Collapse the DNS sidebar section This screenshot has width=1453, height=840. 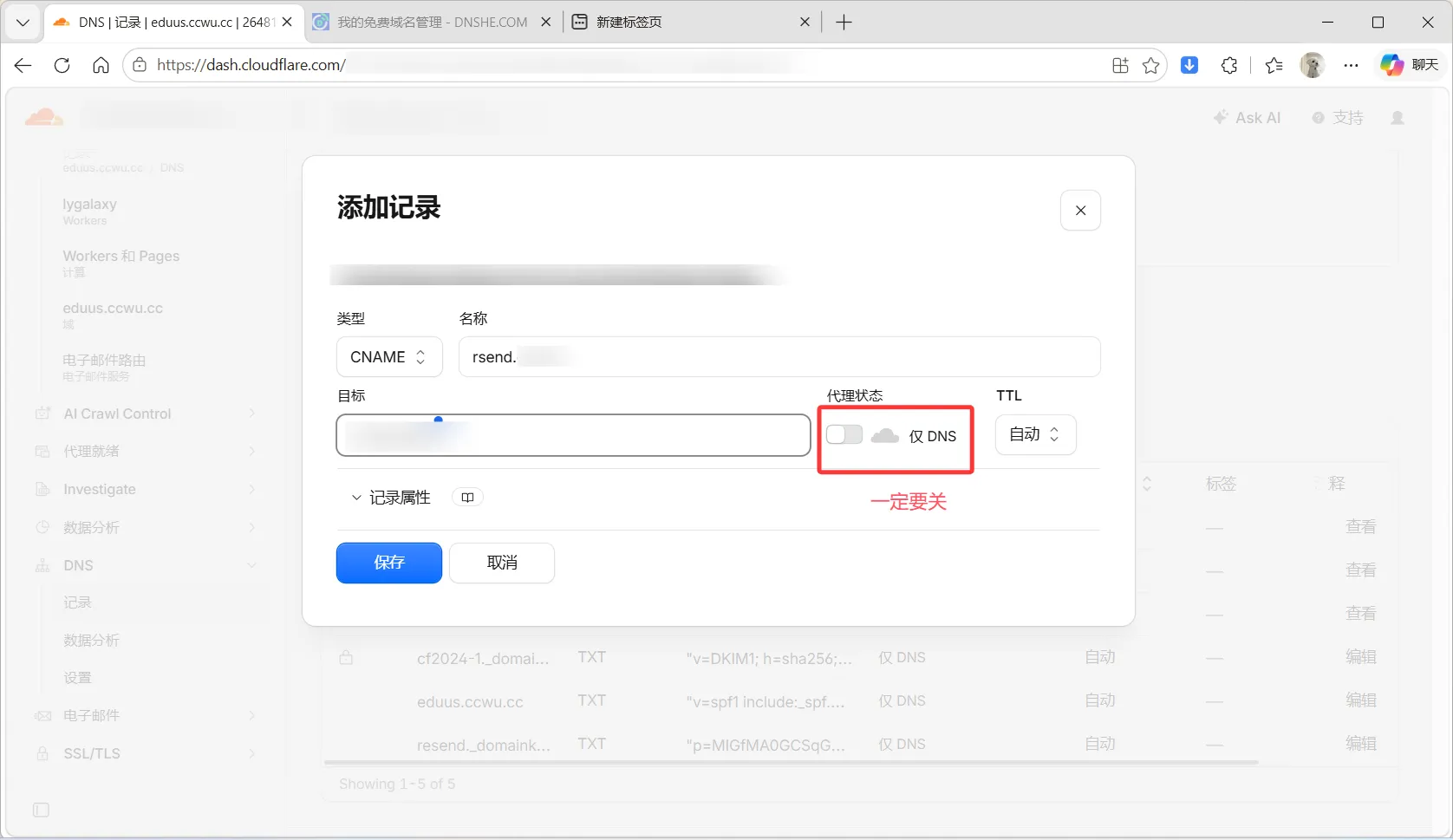tap(146, 565)
